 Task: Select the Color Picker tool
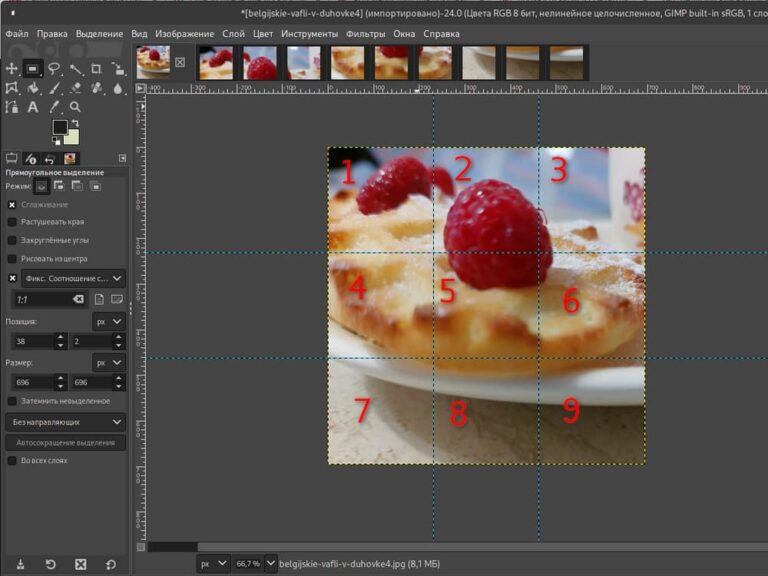point(54,107)
